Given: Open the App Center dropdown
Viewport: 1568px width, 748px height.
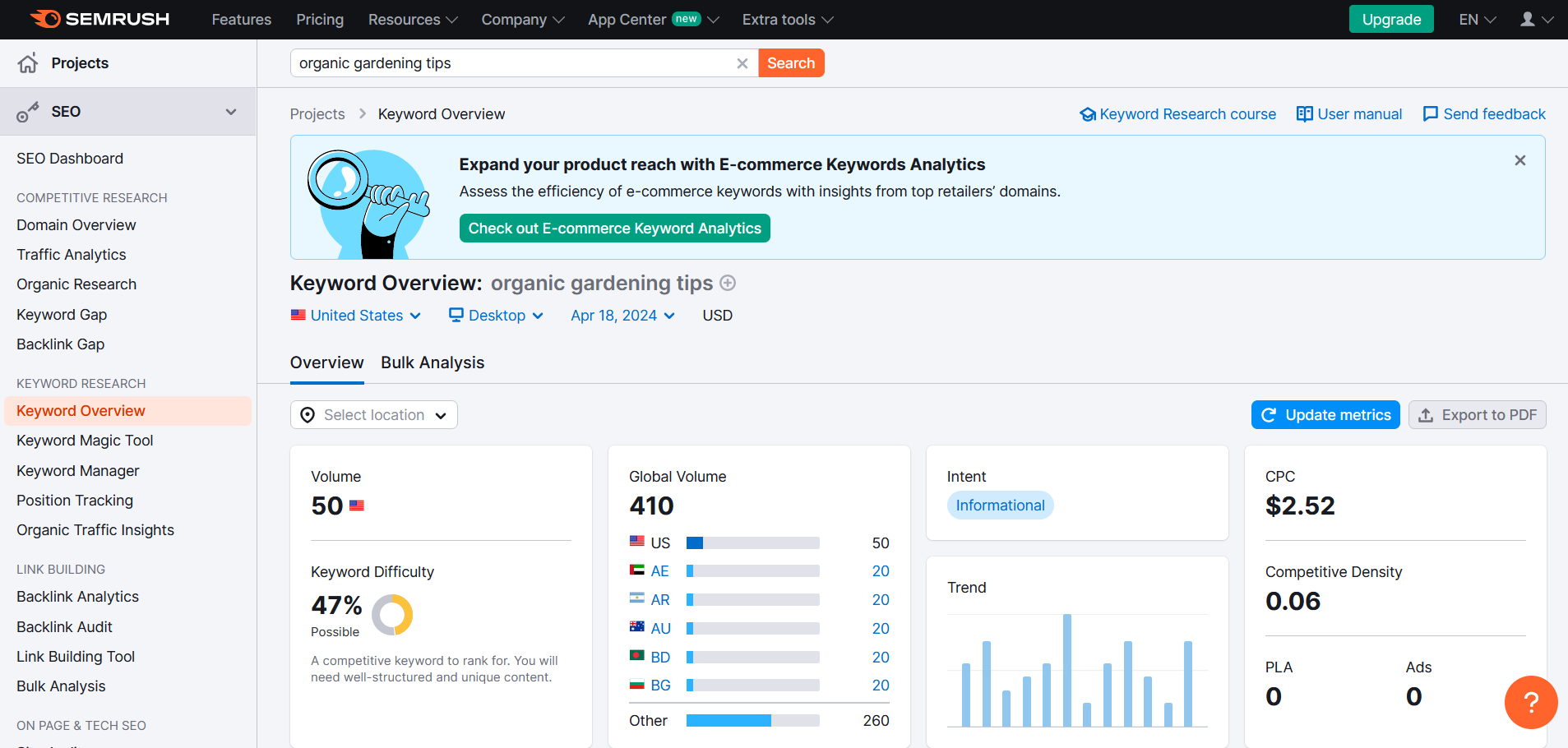Looking at the screenshot, I should tap(654, 19).
